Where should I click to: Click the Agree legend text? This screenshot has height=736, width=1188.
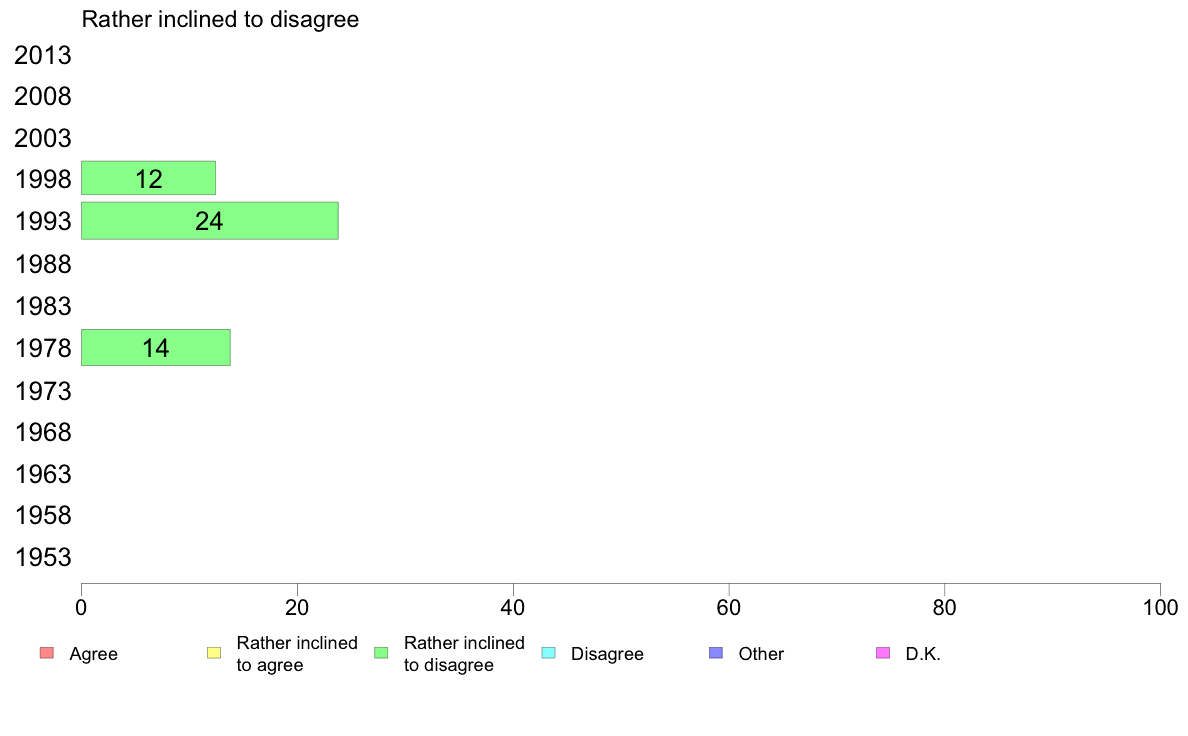point(93,654)
